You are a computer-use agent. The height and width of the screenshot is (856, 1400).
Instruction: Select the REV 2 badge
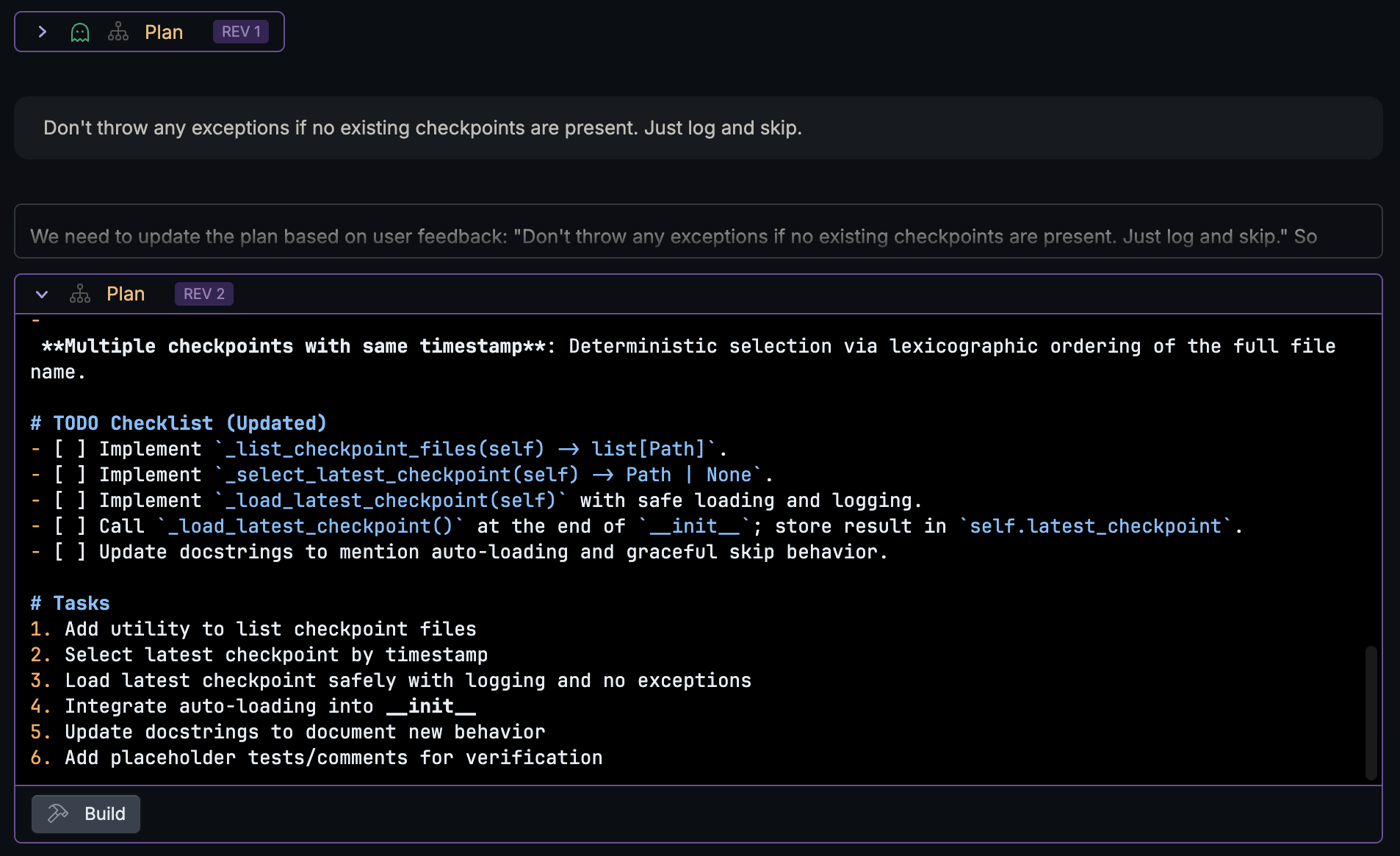click(203, 293)
